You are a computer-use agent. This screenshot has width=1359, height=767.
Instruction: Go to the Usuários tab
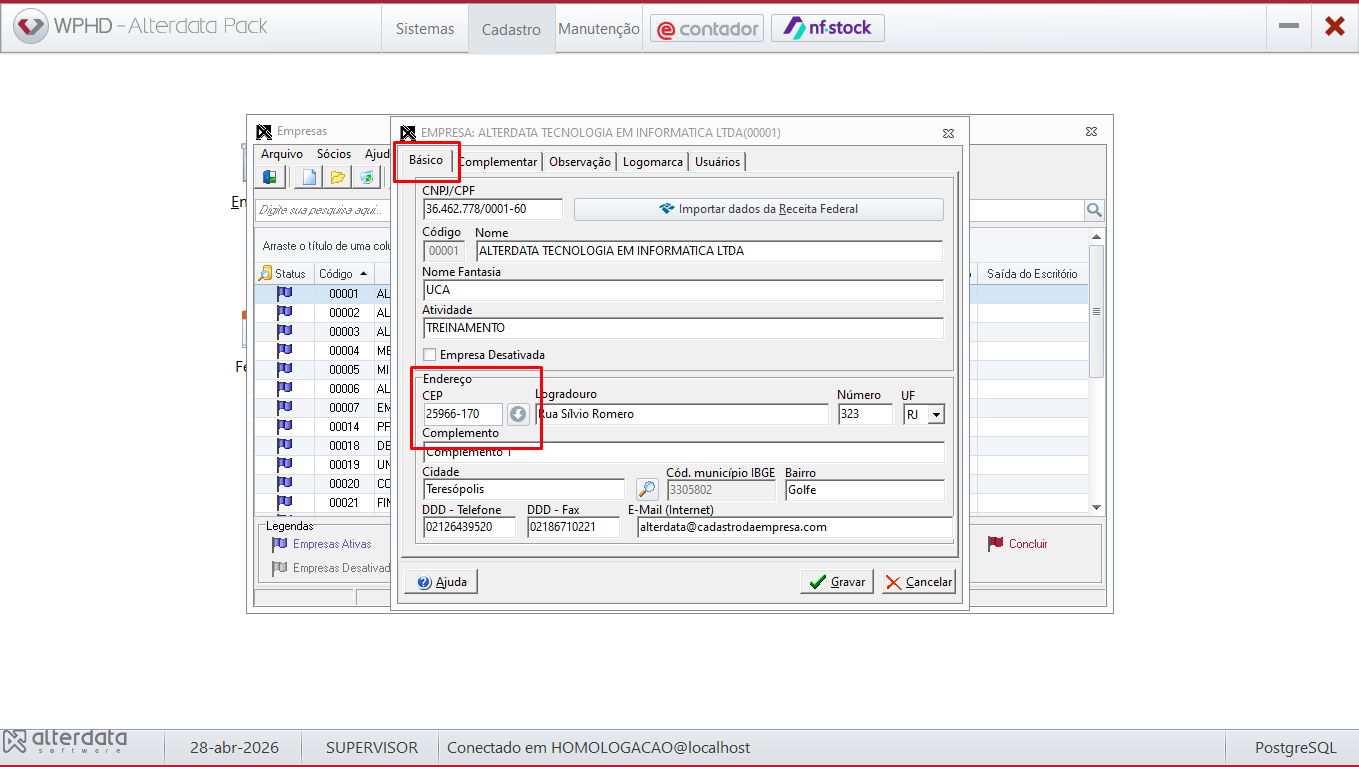[x=718, y=162]
